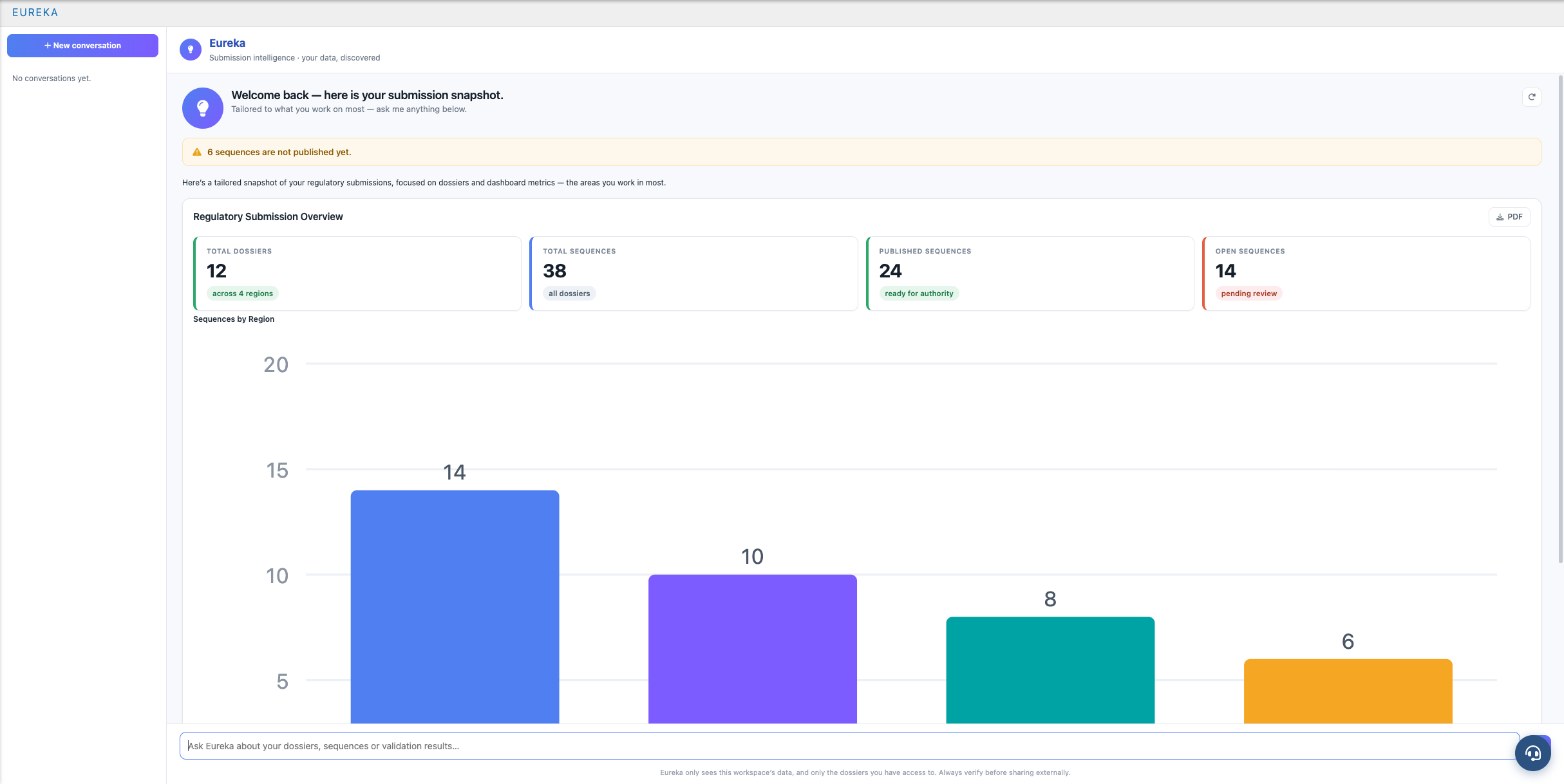Click the EUREKA logo in the top bar
The width and height of the screenshot is (1564, 784).
tap(35, 12)
